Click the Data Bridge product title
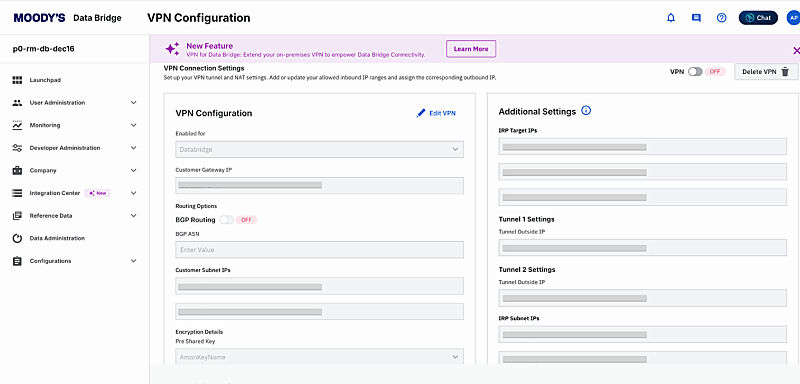Viewport: 800px width, 384px height. pyautogui.click(x=97, y=18)
